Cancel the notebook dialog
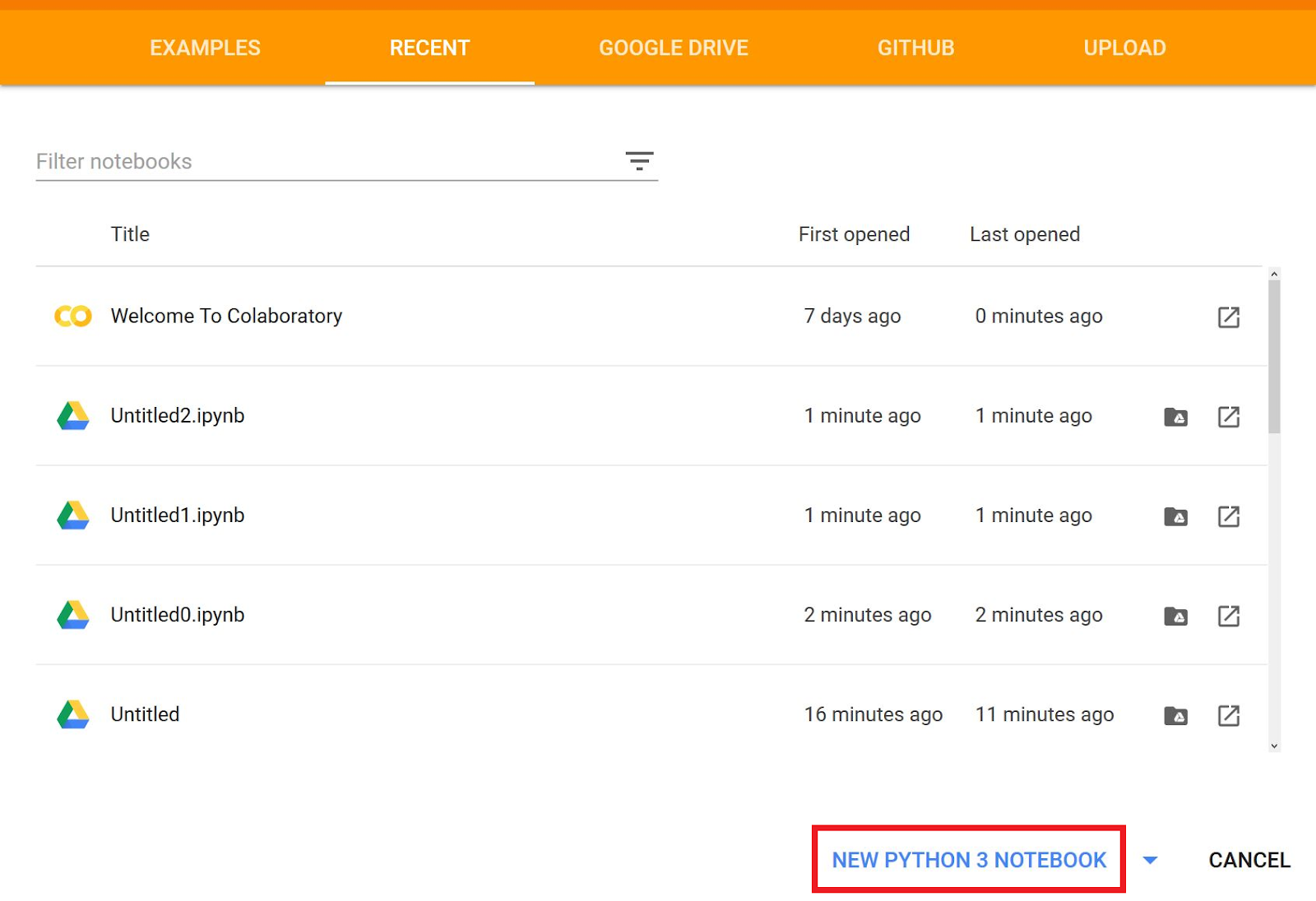Screen dimensions: 1316x901 (1249, 860)
